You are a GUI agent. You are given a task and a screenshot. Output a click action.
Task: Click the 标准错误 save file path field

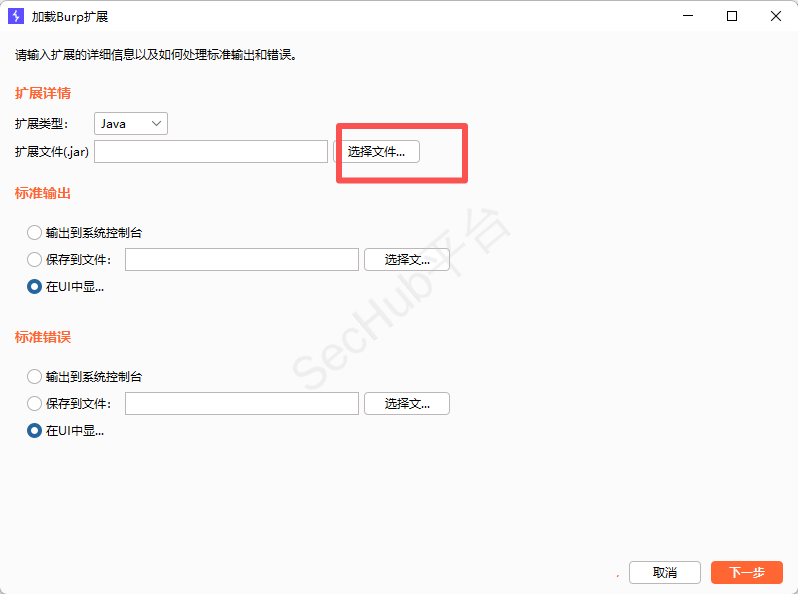pos(241,404)
